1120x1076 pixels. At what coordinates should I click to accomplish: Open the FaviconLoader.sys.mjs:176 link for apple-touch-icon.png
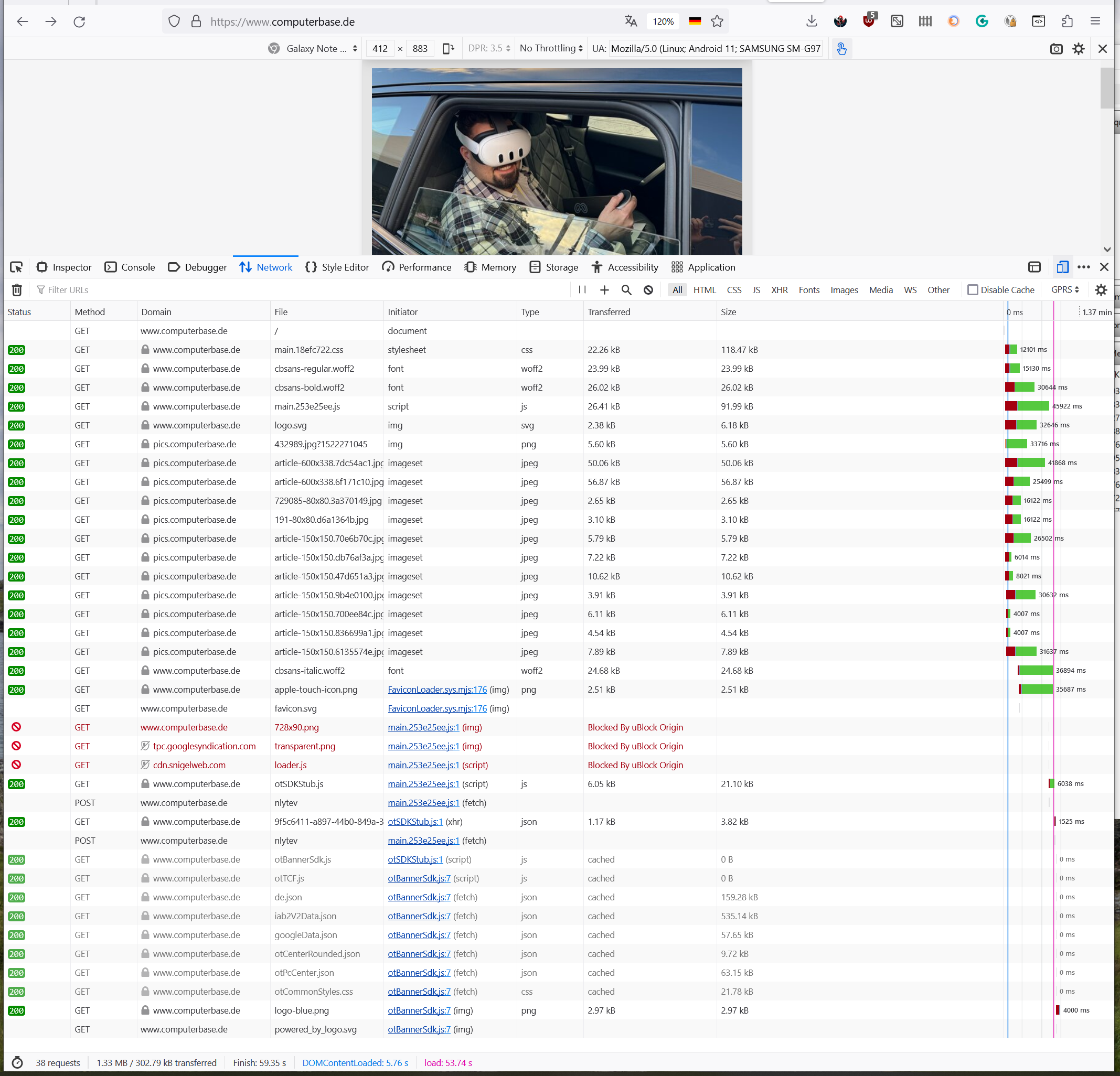(x=437, y=690)
